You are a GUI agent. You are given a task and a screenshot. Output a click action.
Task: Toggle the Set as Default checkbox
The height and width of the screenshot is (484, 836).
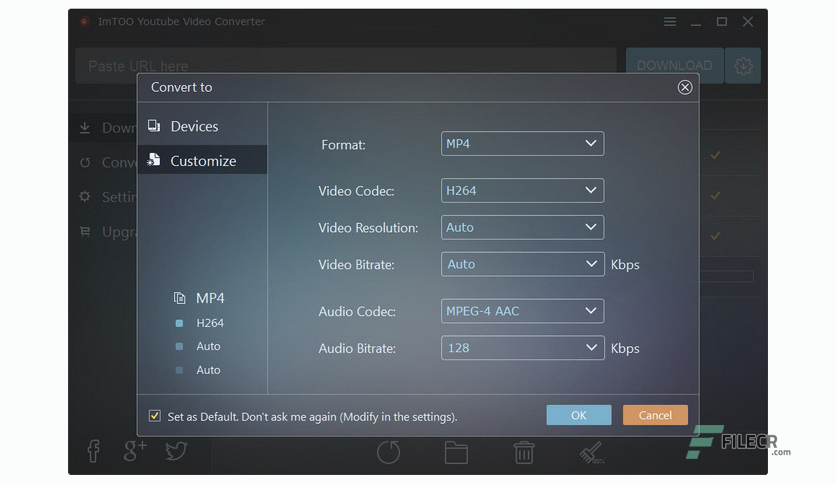coord(155,416)
